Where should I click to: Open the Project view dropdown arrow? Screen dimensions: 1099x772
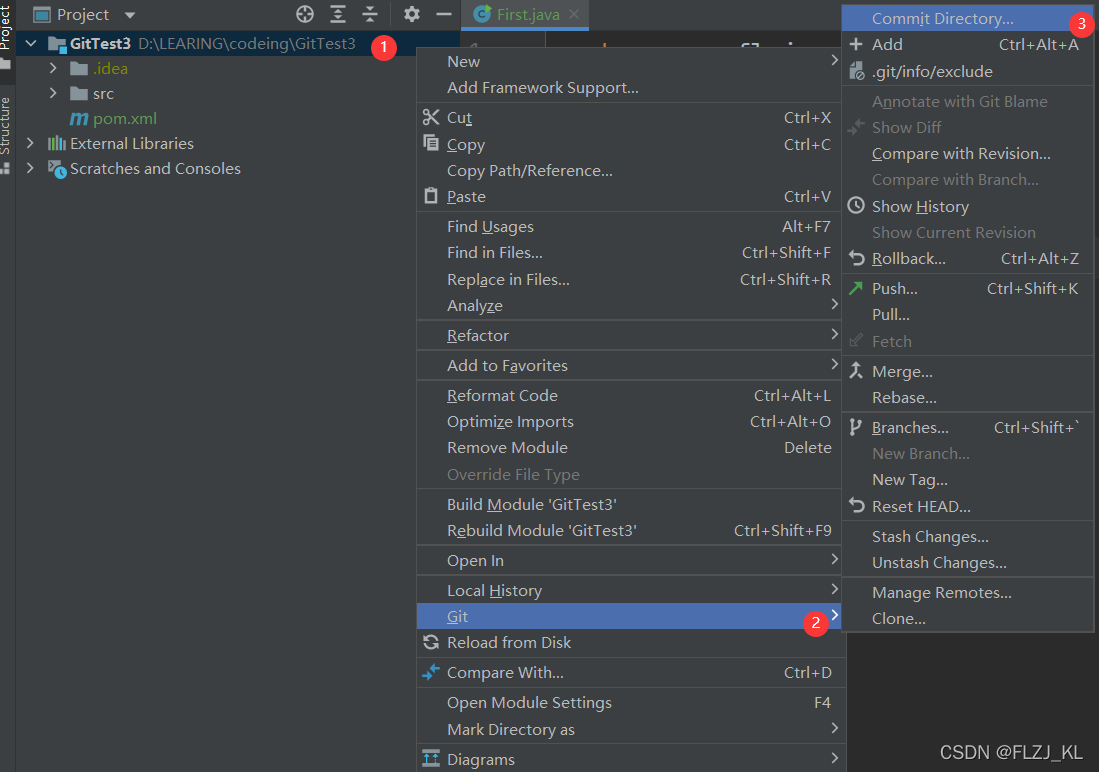[130, 15]
